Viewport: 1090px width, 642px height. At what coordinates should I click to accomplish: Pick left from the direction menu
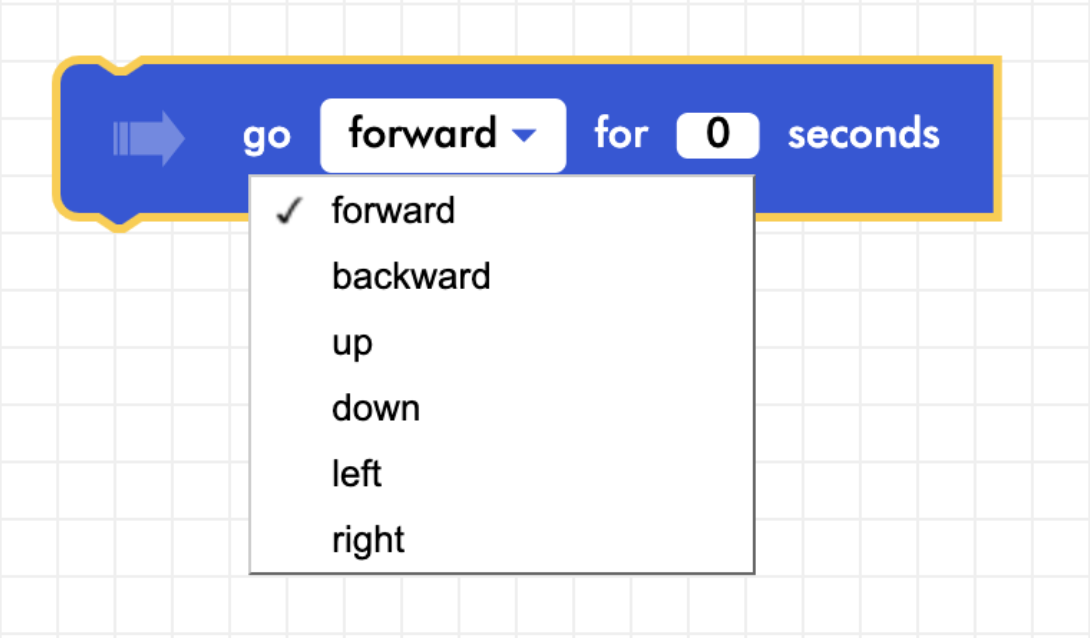click(356, 473)
